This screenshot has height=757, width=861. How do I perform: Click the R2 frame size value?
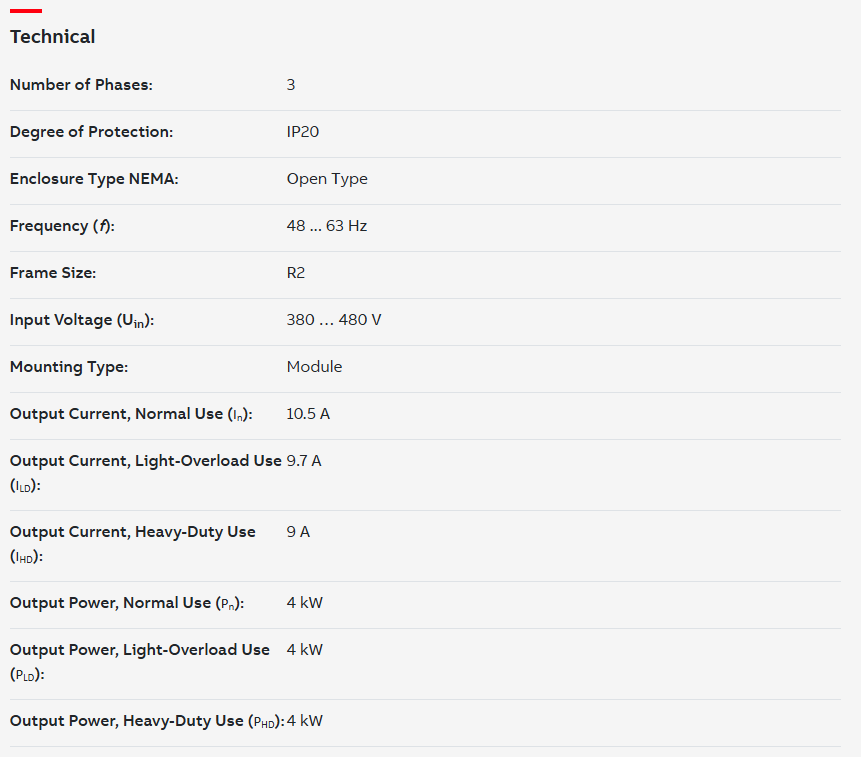(x=296, y=273)
